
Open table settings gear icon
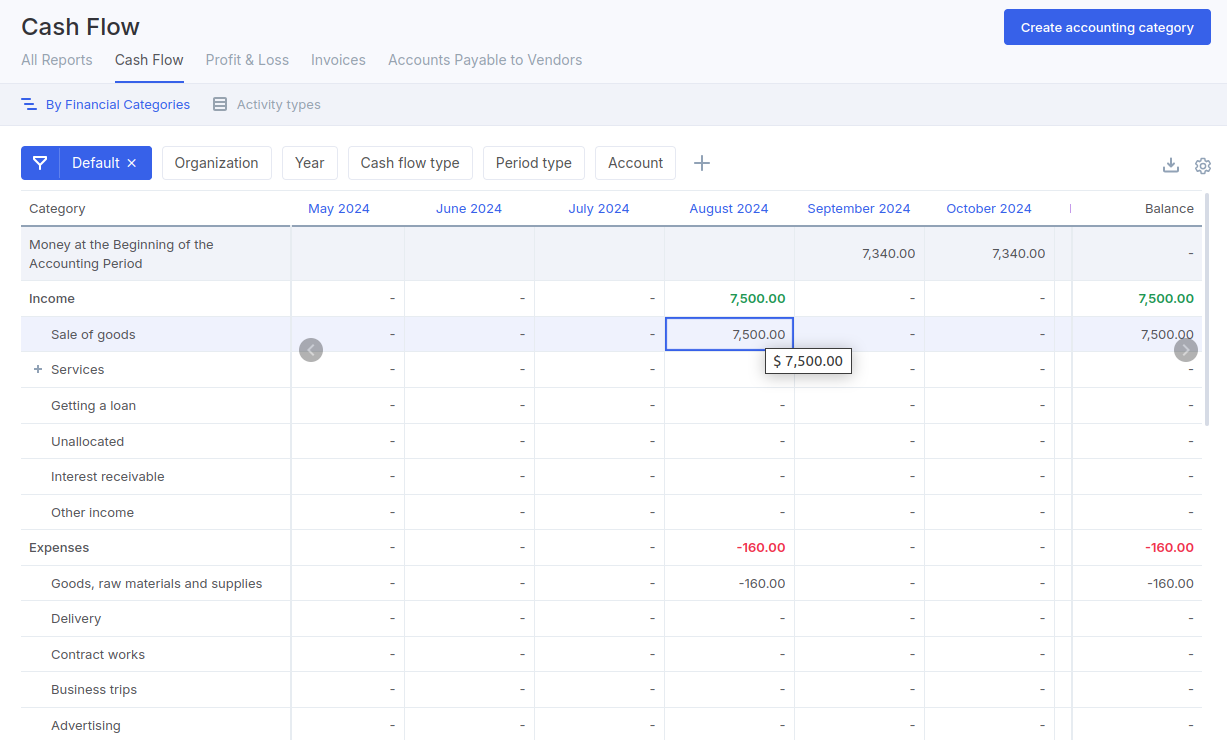point(1203,166)
